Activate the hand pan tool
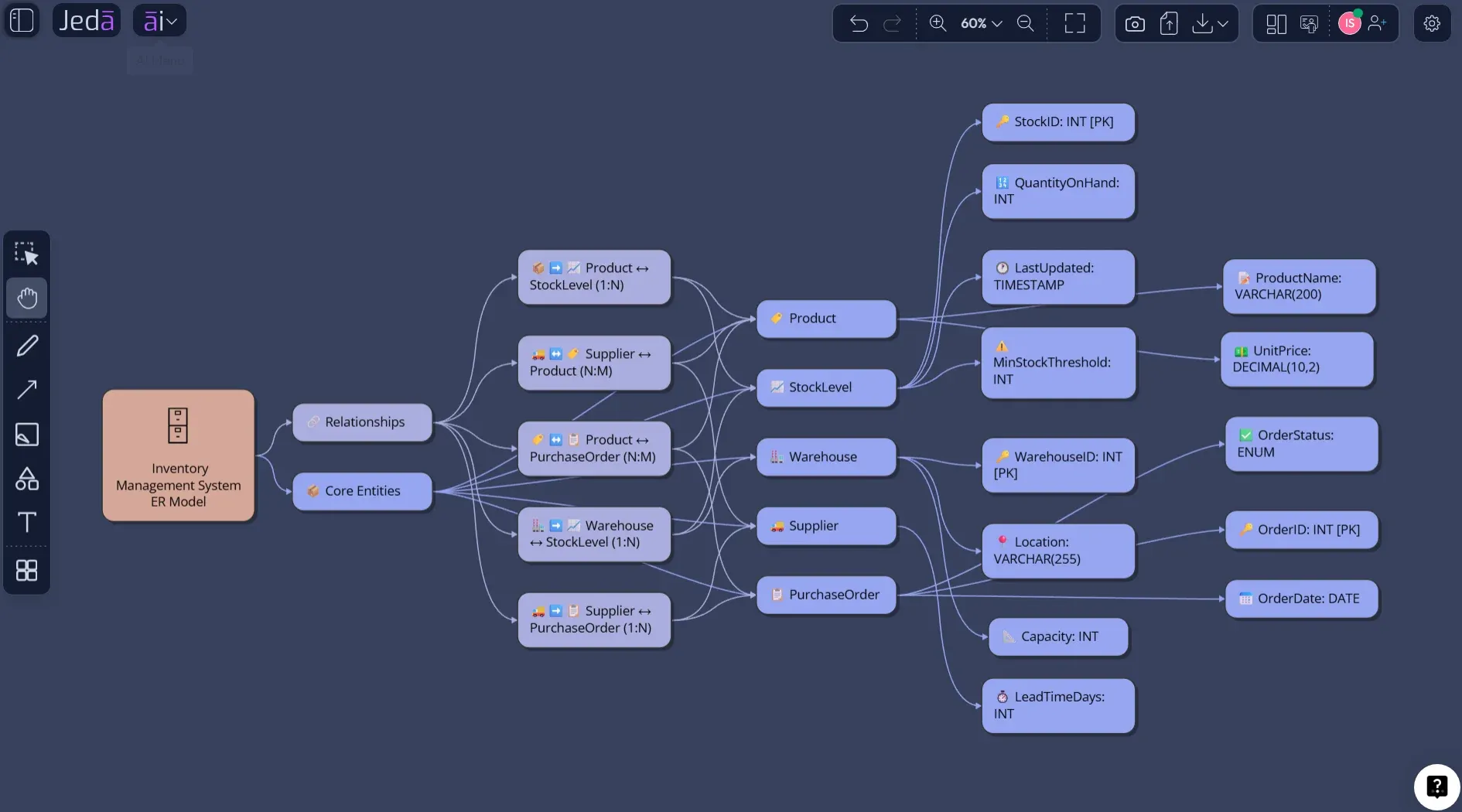This screenshot has width=1462, height=812. (27, 298)
